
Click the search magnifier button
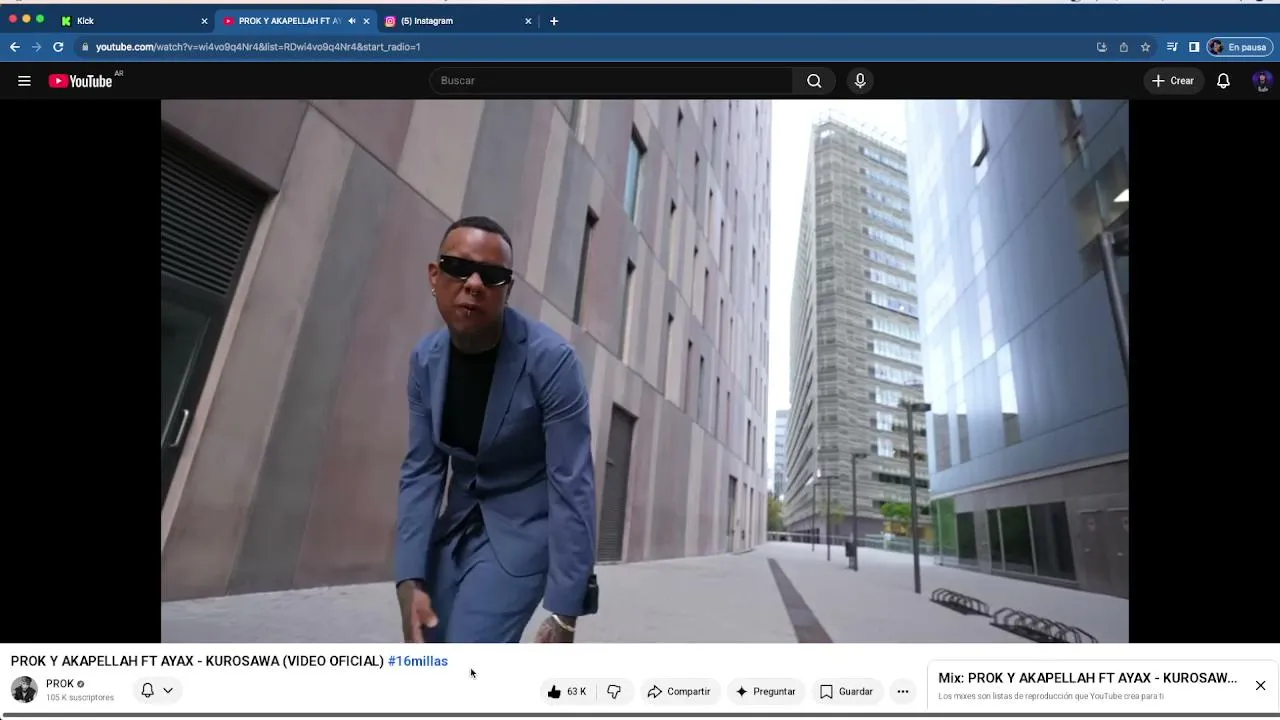814,81
